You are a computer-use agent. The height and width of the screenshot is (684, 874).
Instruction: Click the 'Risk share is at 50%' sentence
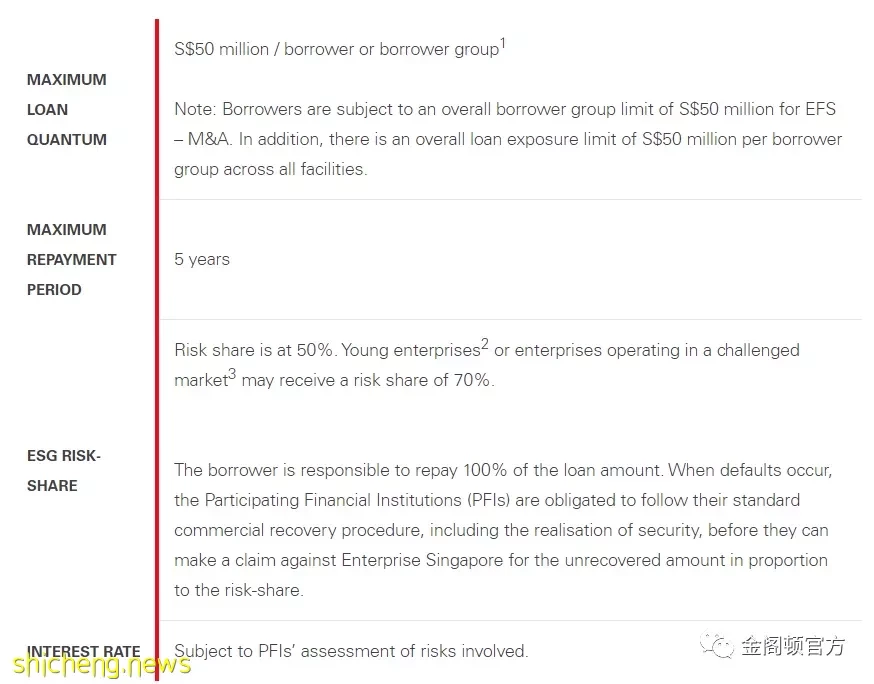point(254,350)
